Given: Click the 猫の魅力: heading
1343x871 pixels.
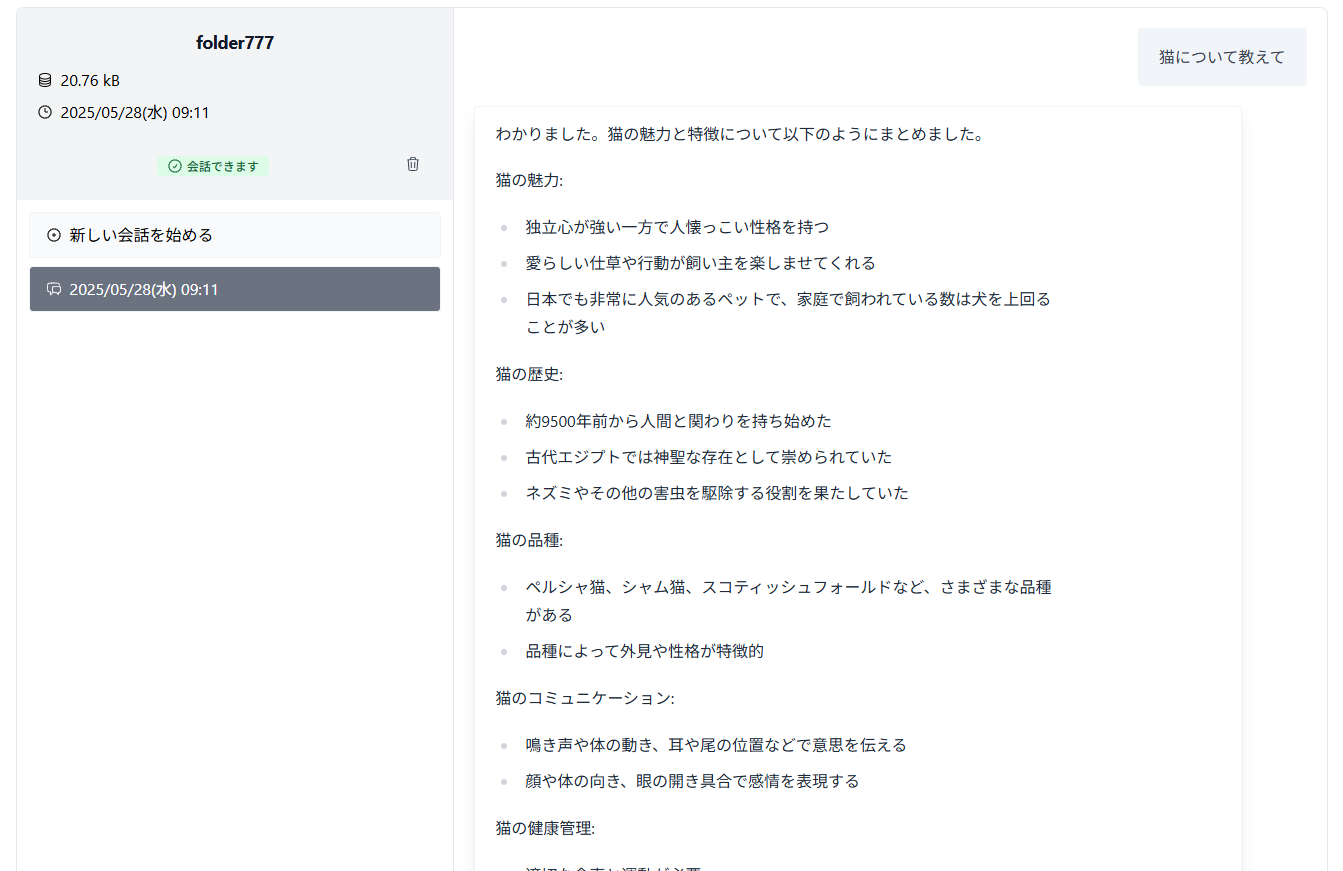Looking at the screenshot, I should coord(529,180).
